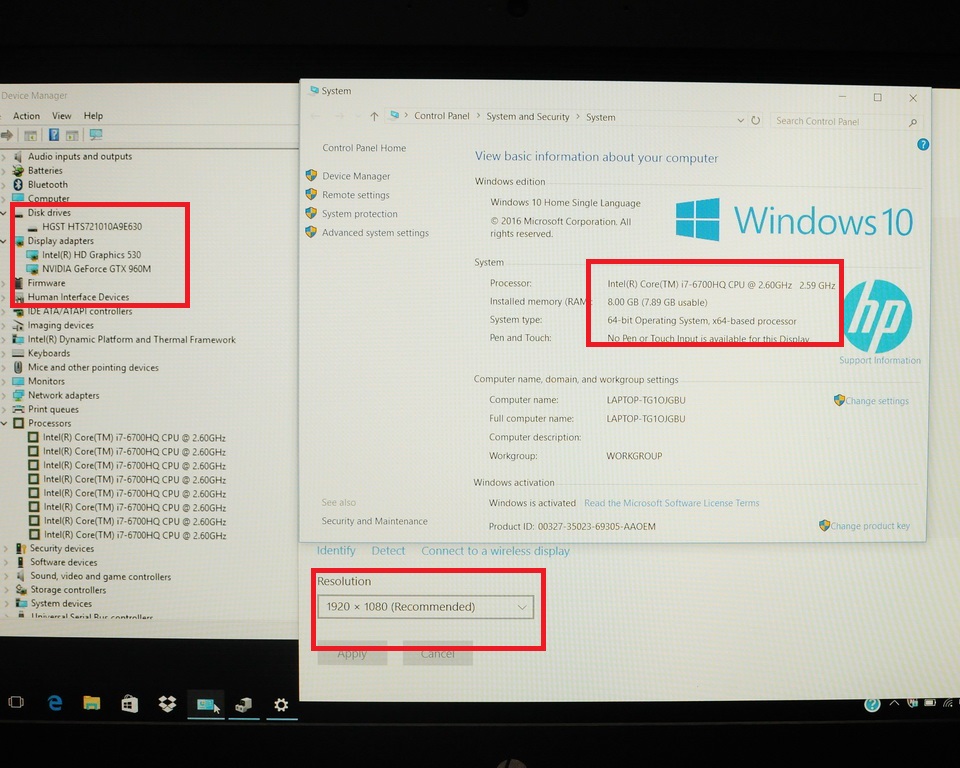Click Control Panel in the address breadcrumb
This screenshot has width=960, height=768.
[x=441, y=116]
